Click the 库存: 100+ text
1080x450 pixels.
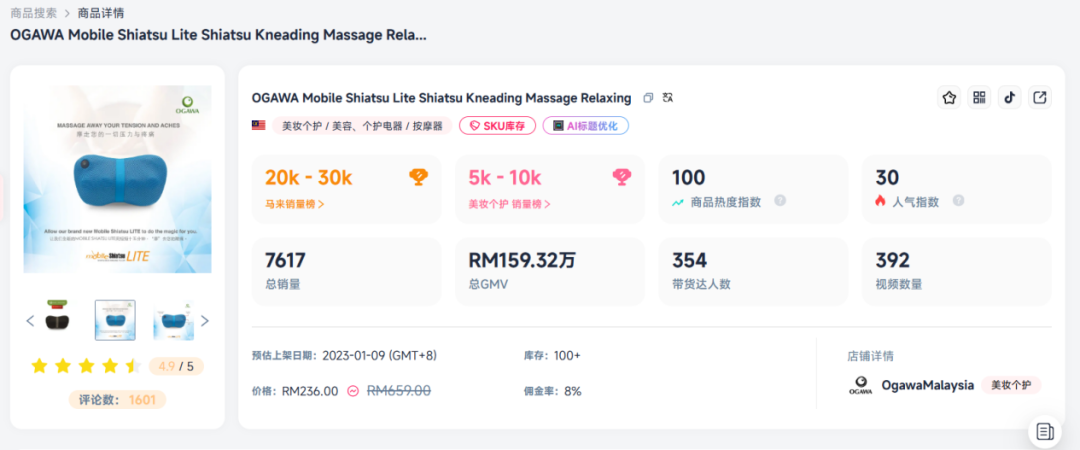(552, 356)
